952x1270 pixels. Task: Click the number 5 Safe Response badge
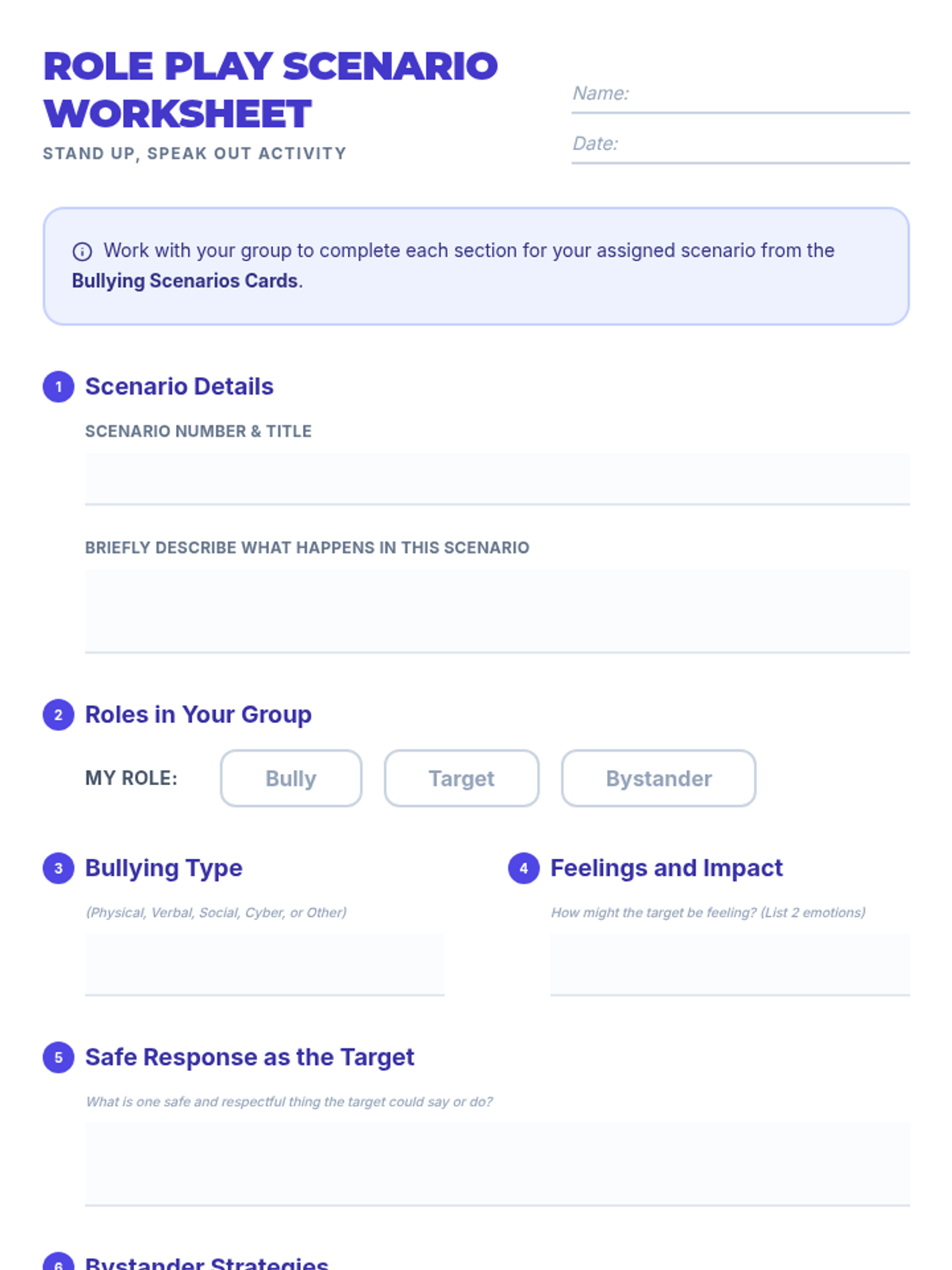[x=58, y=1057]
